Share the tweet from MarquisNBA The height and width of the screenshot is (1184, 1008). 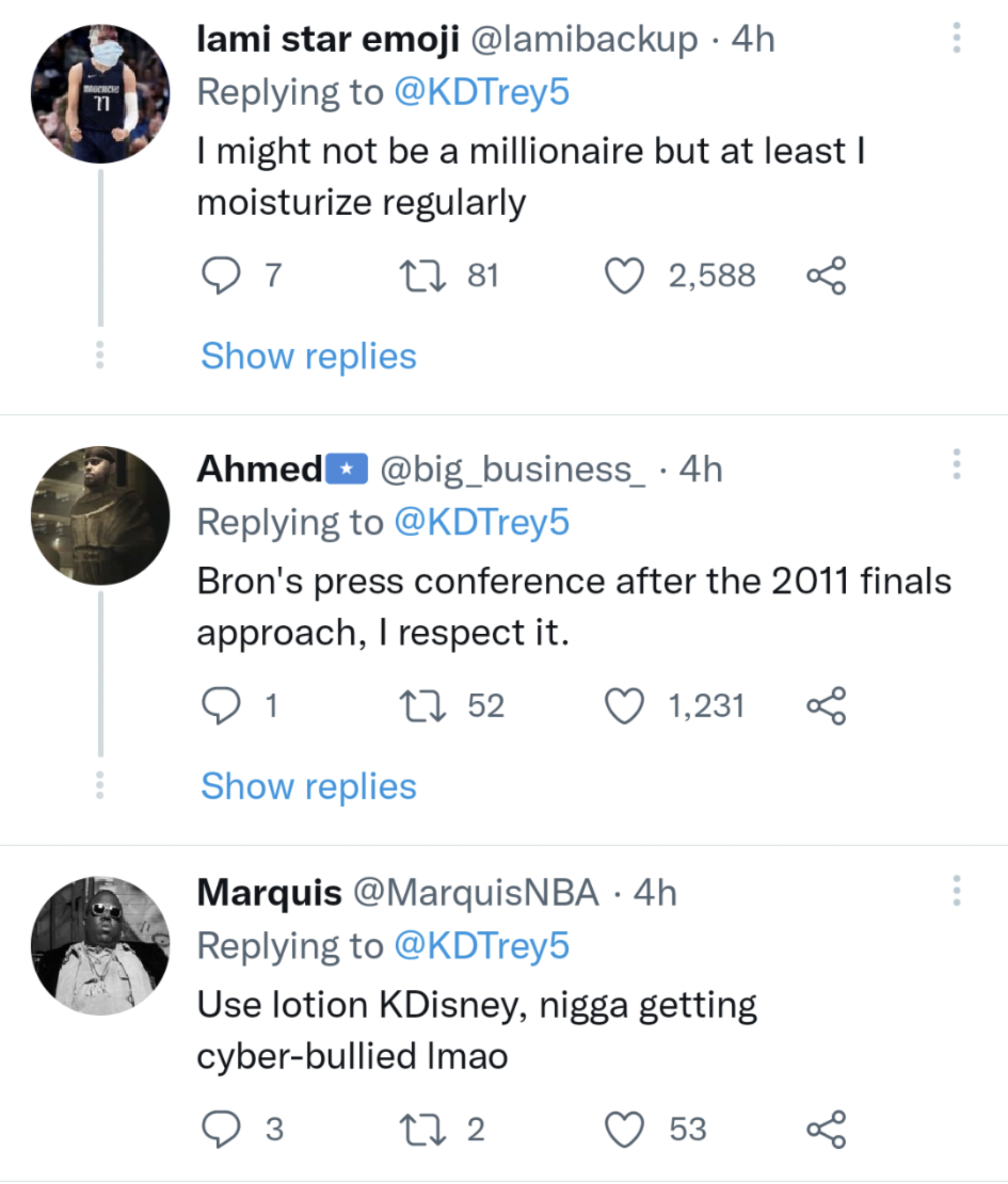(826, 1129)
